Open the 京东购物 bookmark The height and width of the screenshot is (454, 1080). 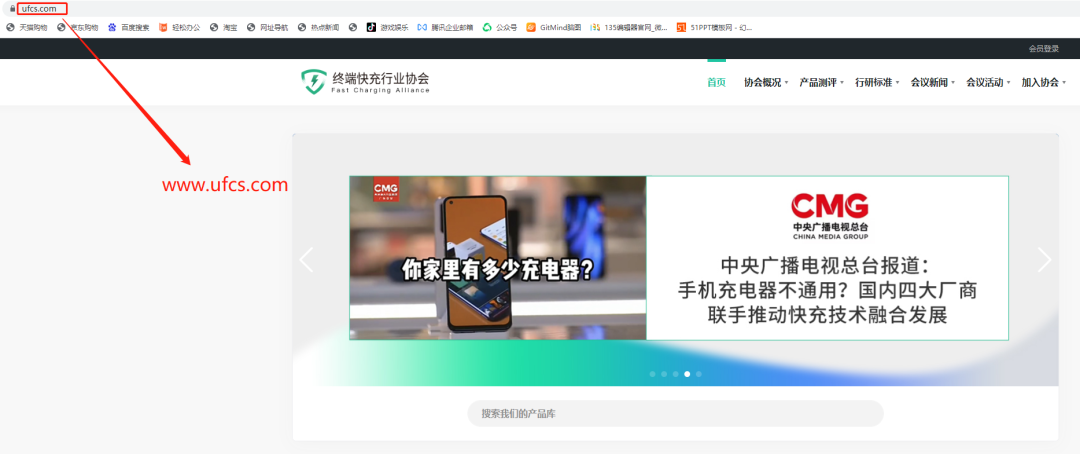point(78,28)
